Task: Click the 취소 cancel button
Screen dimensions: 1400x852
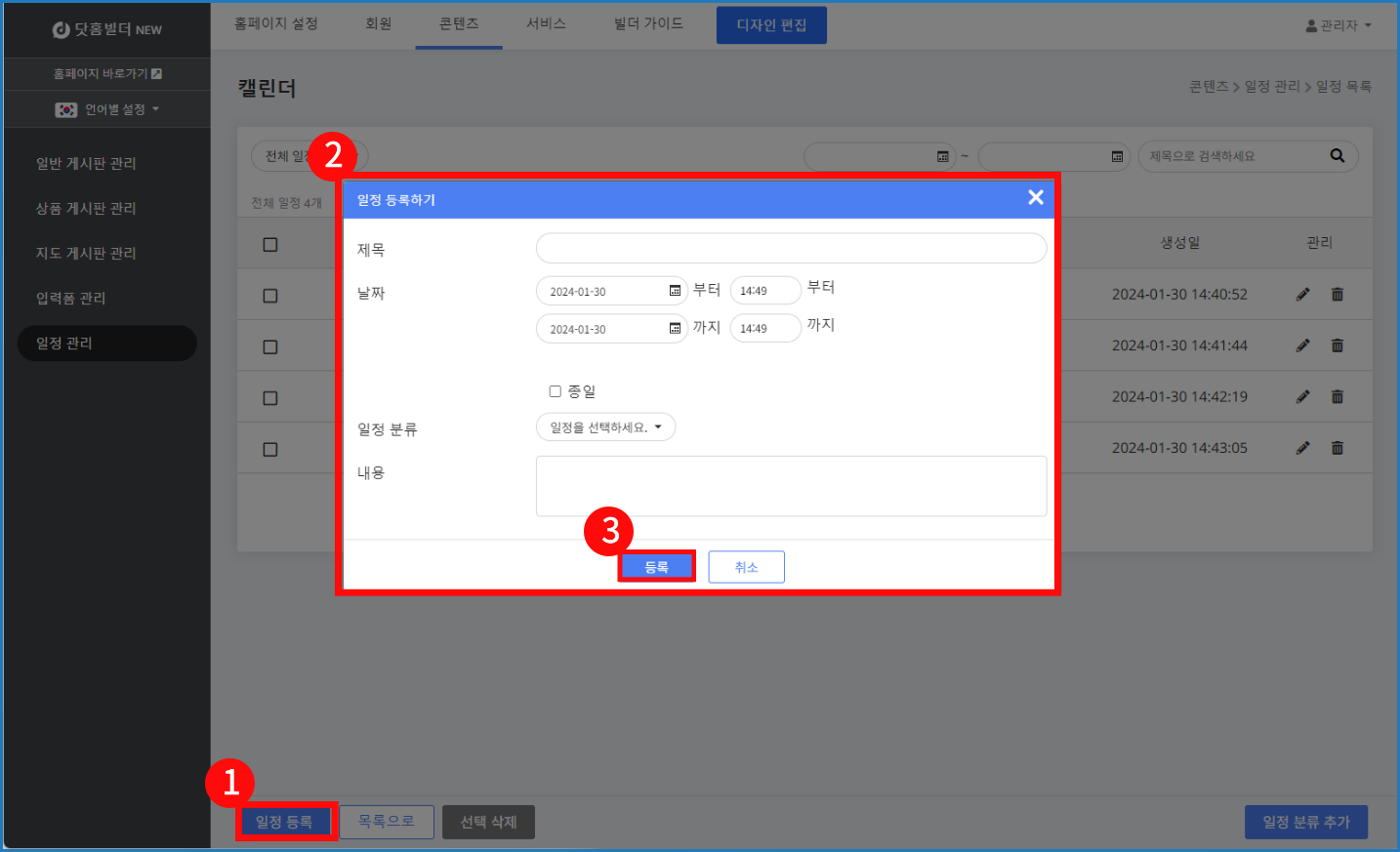Action: coord(746,567)
